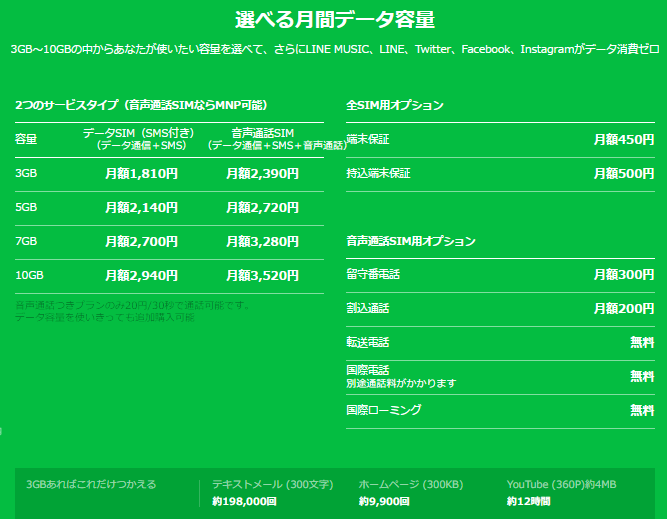Screen dimensions: 667x519
Task: Select the 月額2,390円 price cell
Action: 262,174
